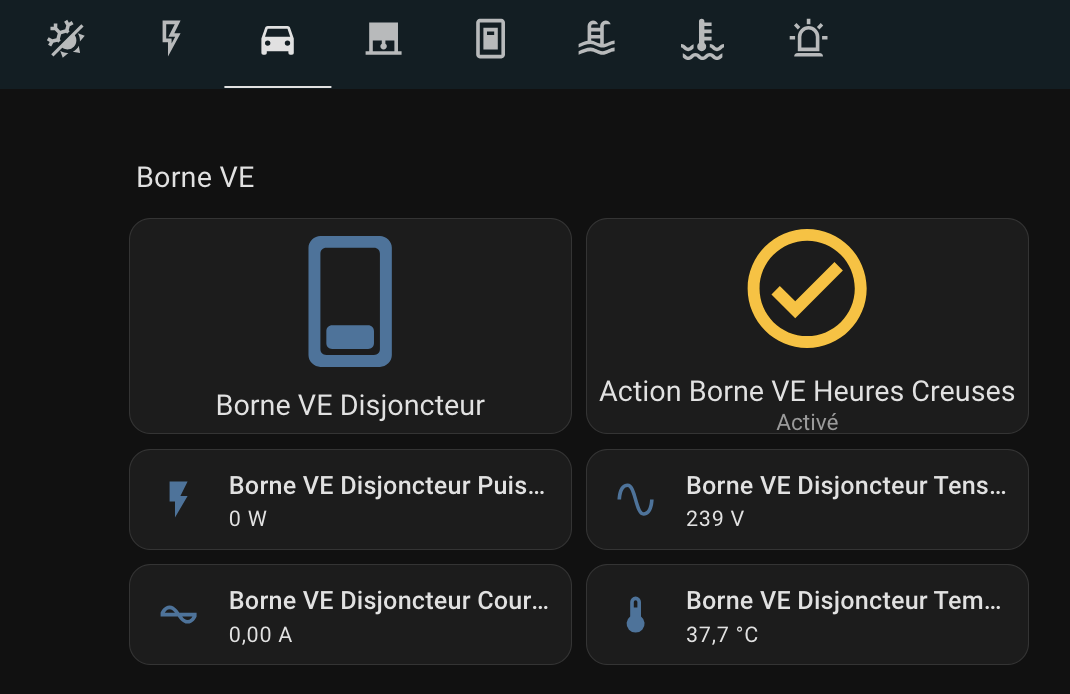Viewport: 1070px width, 694px height.
Task: Toggle the yellow Heures Creuses checkmark icon
Action: [807, 289]
